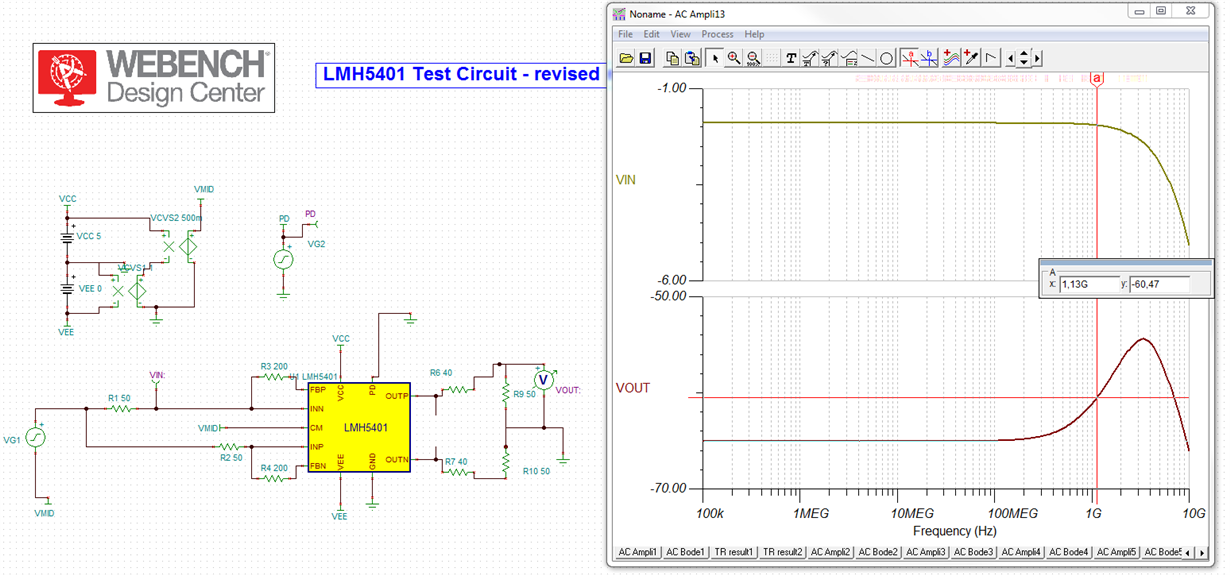Click the VG2 generator symbol
This screenshot has height=575, width=1230.
[283, 259]
